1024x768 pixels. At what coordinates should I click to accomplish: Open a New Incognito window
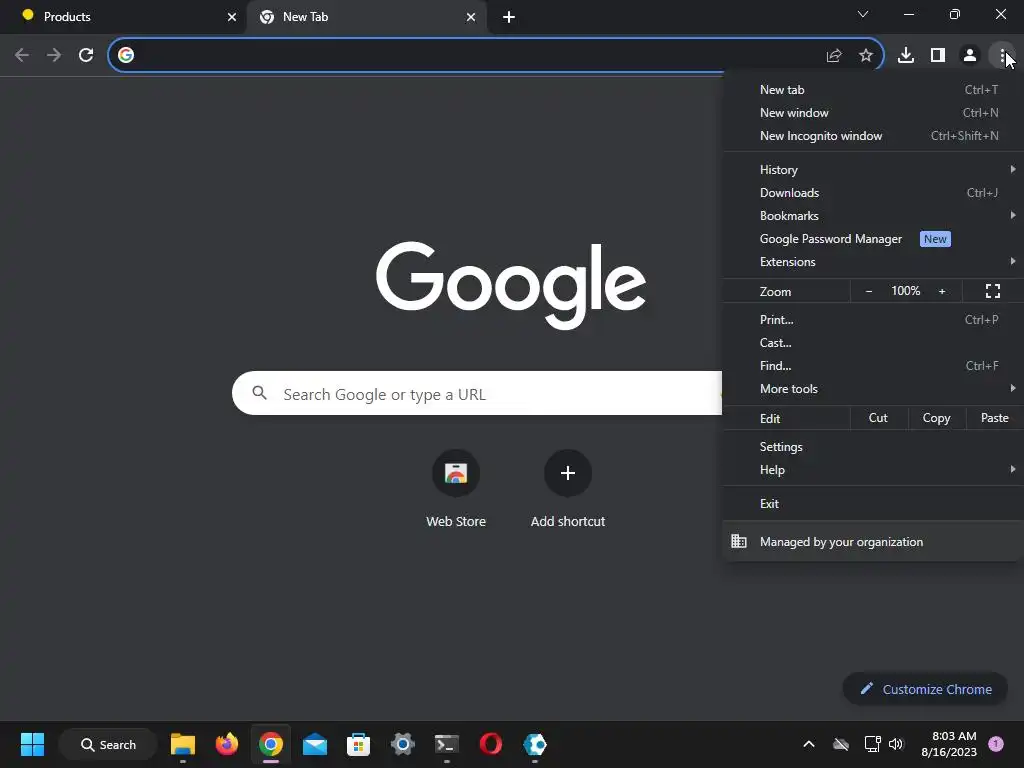873,136
